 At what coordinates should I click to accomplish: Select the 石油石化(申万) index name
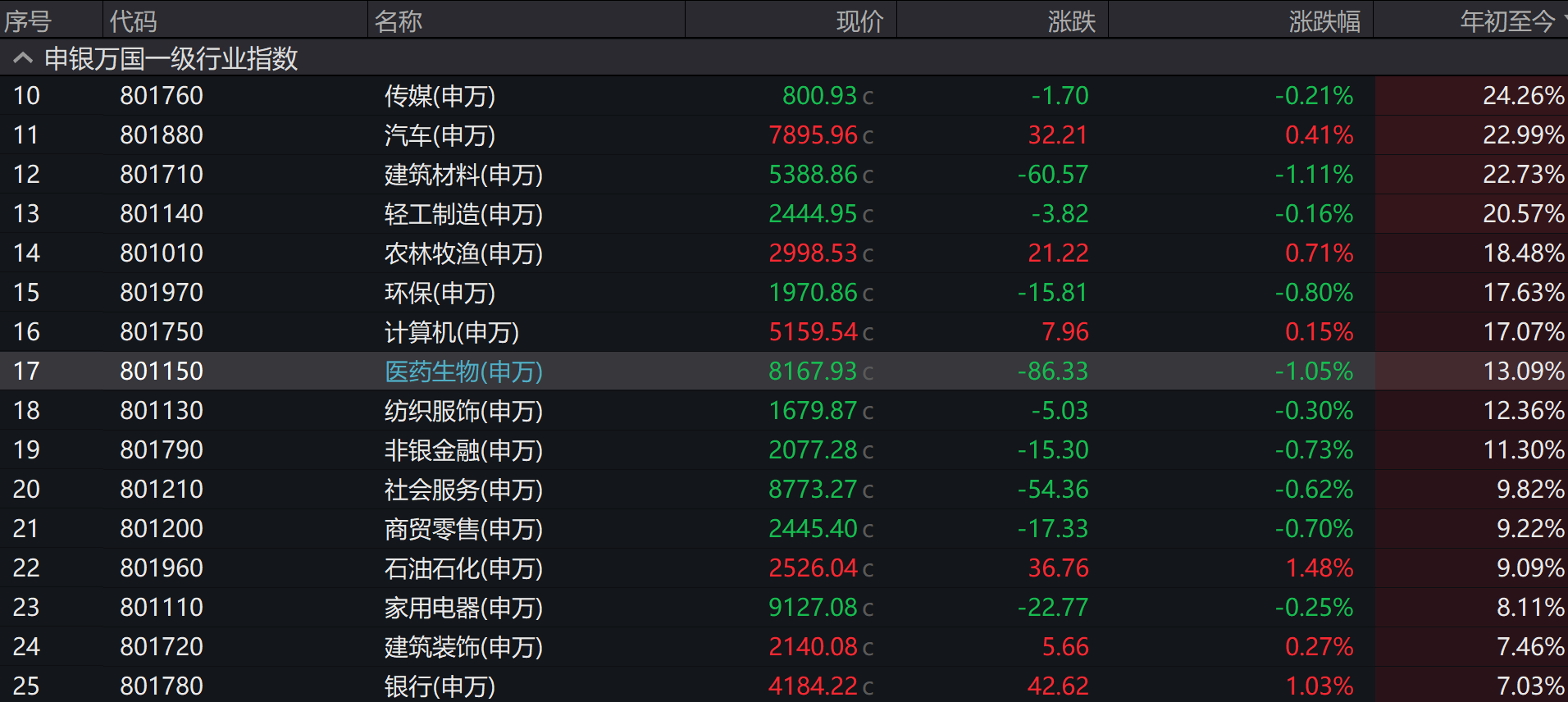(464, 568)
